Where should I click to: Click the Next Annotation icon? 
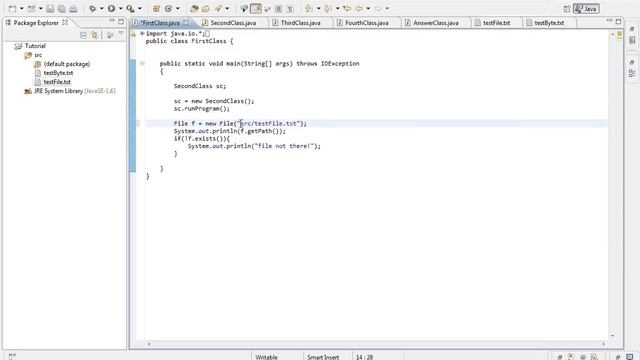coord(309,9)
